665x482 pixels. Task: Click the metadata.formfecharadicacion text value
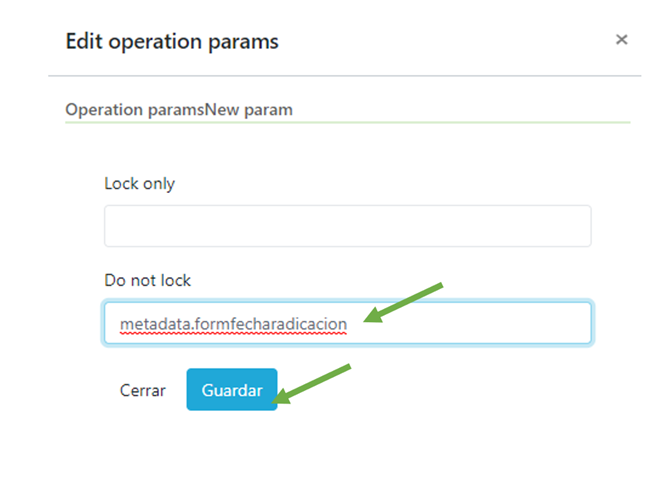coord(233,324)
